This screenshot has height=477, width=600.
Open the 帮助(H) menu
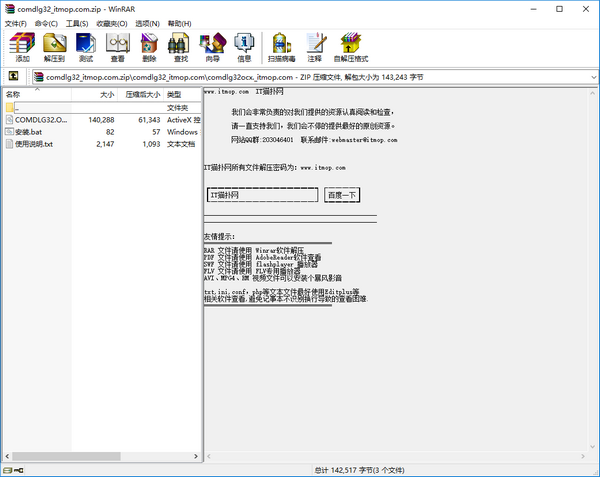179,23
